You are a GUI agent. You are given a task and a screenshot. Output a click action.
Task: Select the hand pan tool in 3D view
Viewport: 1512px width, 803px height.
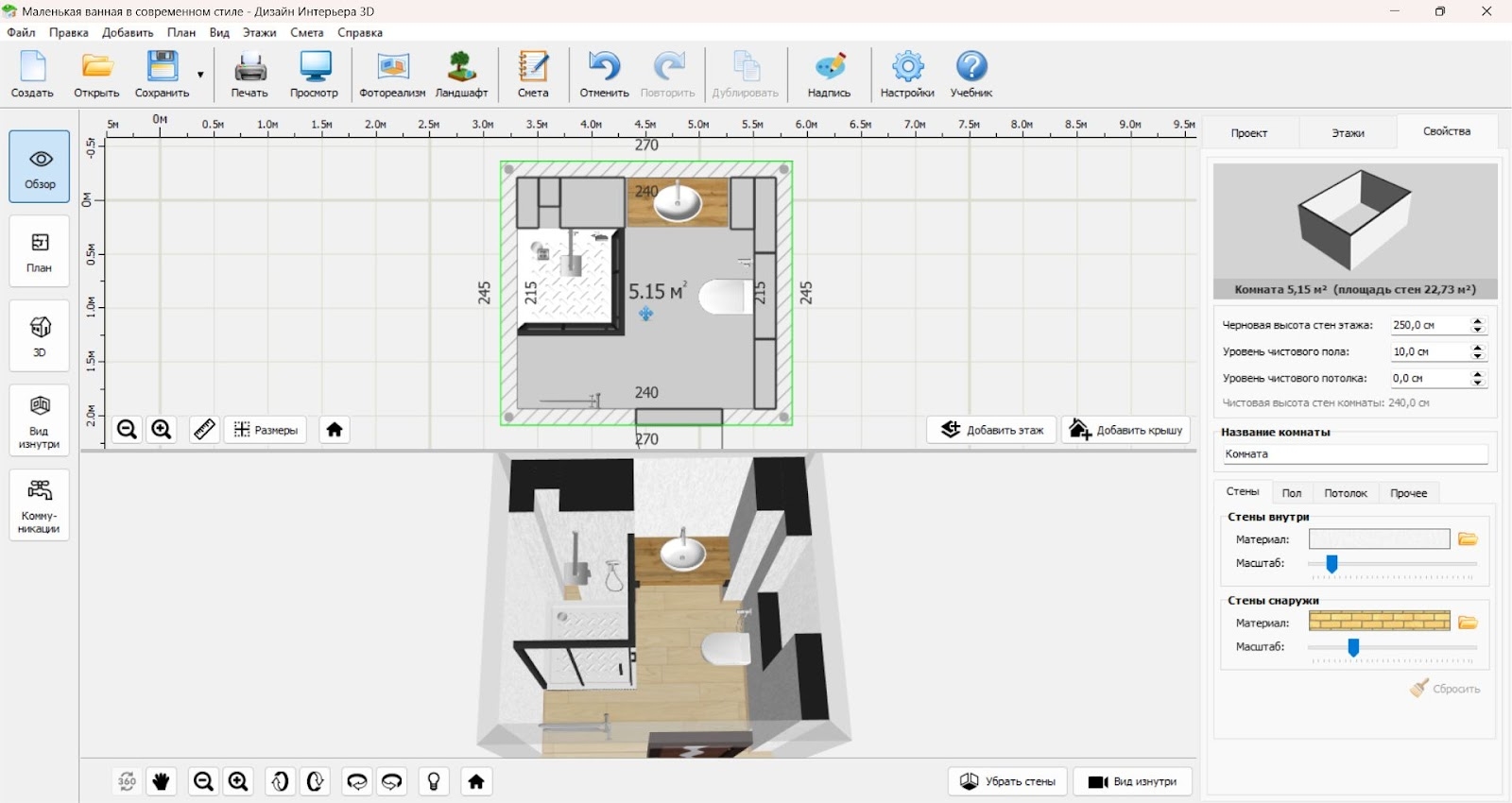(x=162, y=781)
